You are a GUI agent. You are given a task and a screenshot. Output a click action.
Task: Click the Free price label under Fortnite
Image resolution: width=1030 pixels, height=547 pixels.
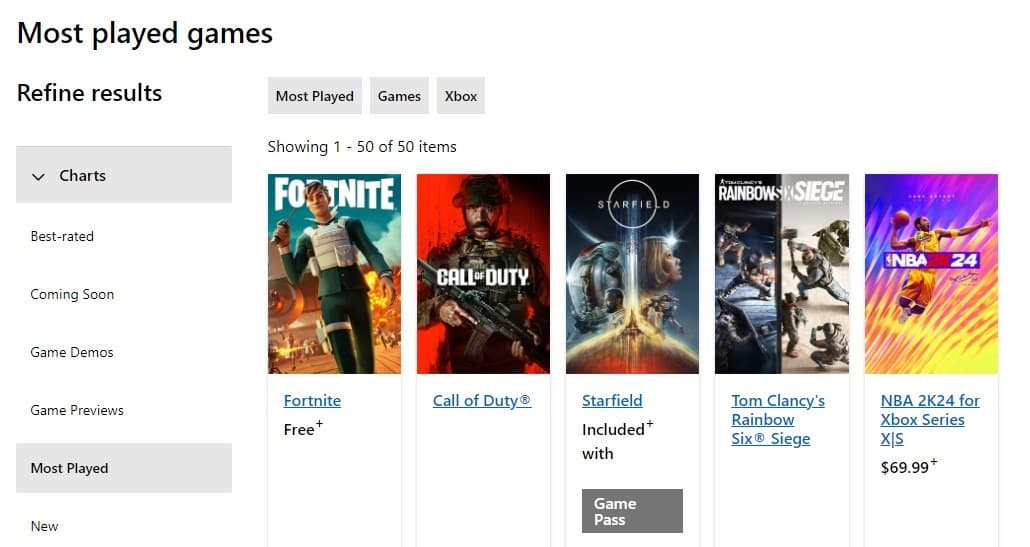point(303,429)
